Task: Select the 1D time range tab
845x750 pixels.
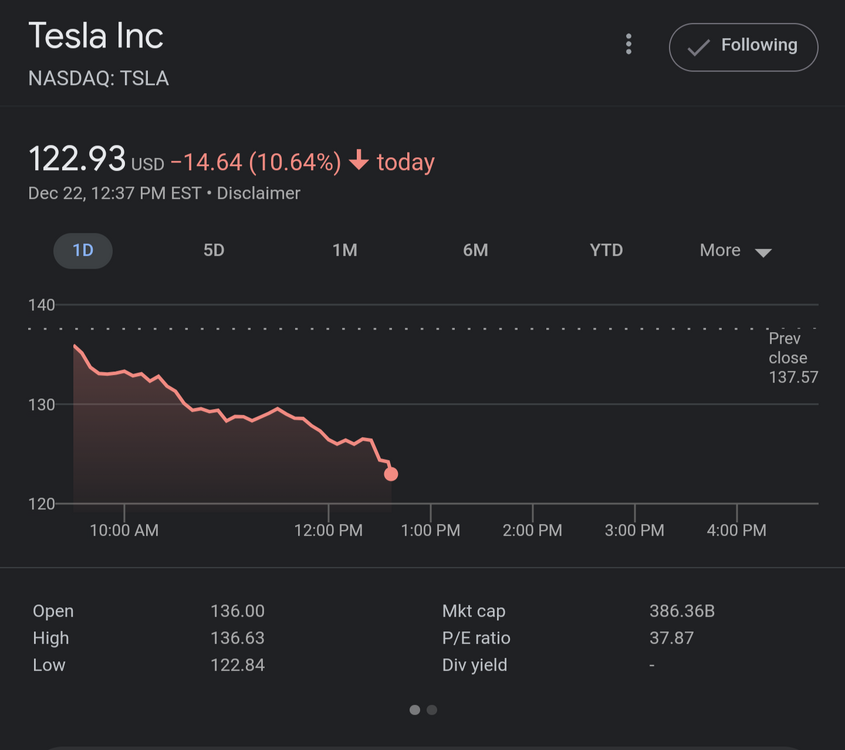Action: (x=83, y=250)
